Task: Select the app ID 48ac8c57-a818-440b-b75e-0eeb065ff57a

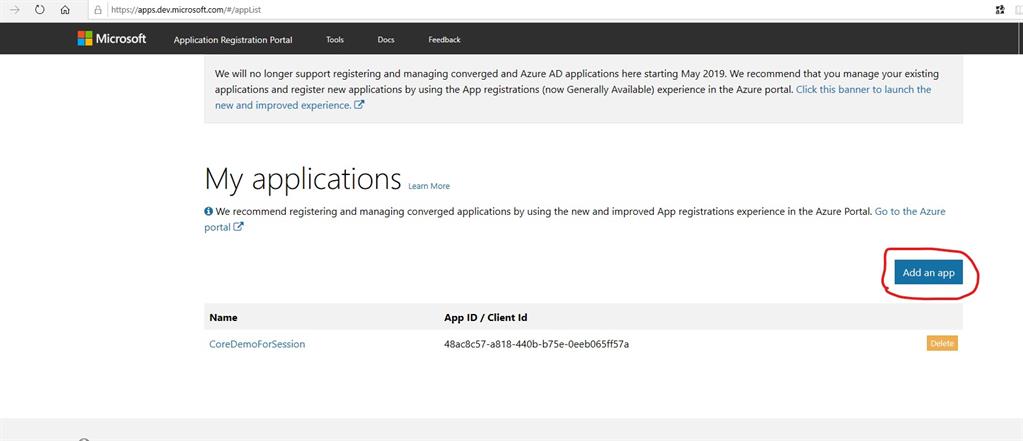Action: [536, 344]
